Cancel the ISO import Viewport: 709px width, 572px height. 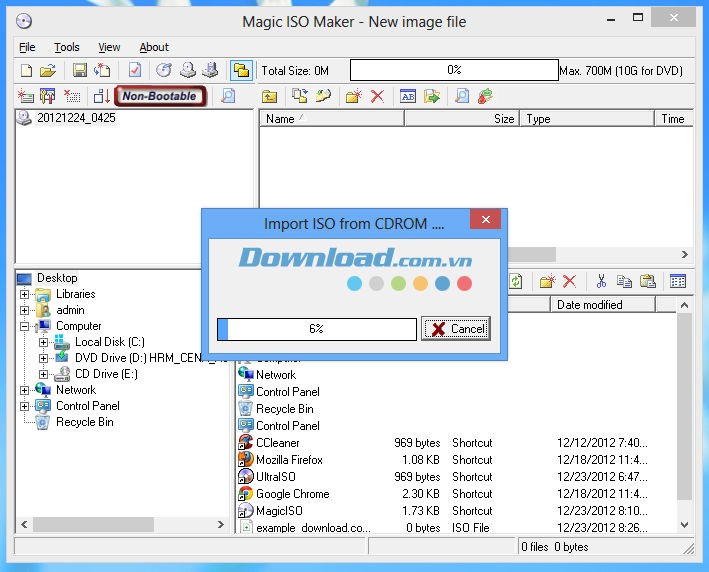tap(456, 329)
